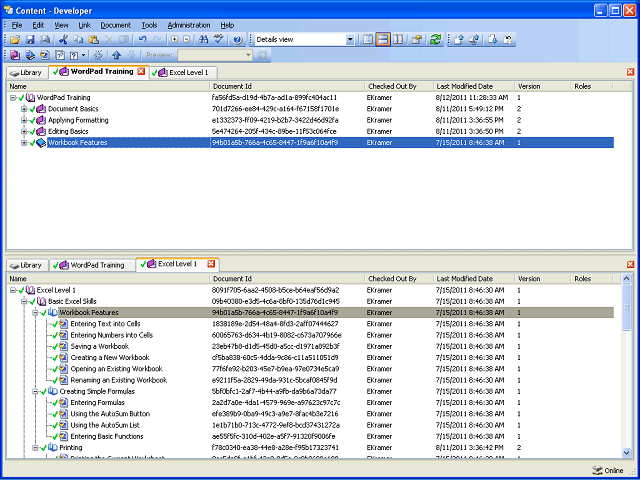Viewport: 640px width, 480px height.
Task: Click the Online status indicator
Action: [x=608, y=471]
